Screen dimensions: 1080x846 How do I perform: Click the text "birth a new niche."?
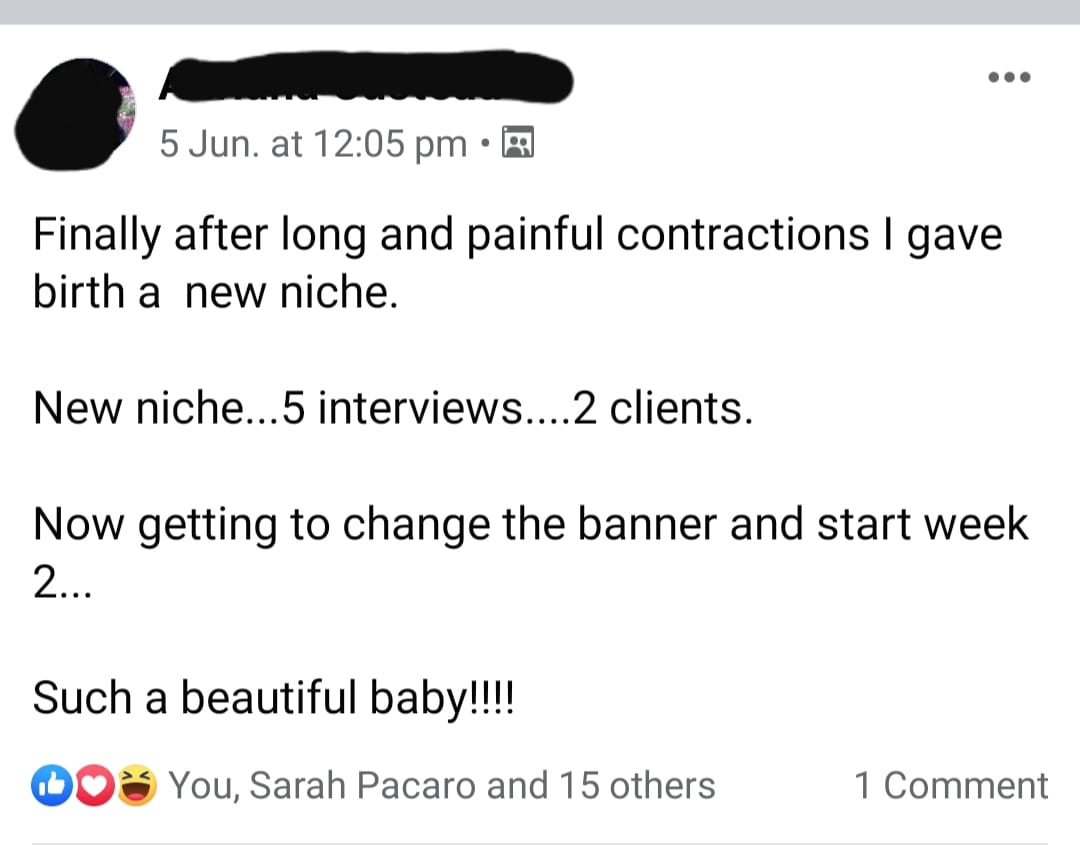215,294
